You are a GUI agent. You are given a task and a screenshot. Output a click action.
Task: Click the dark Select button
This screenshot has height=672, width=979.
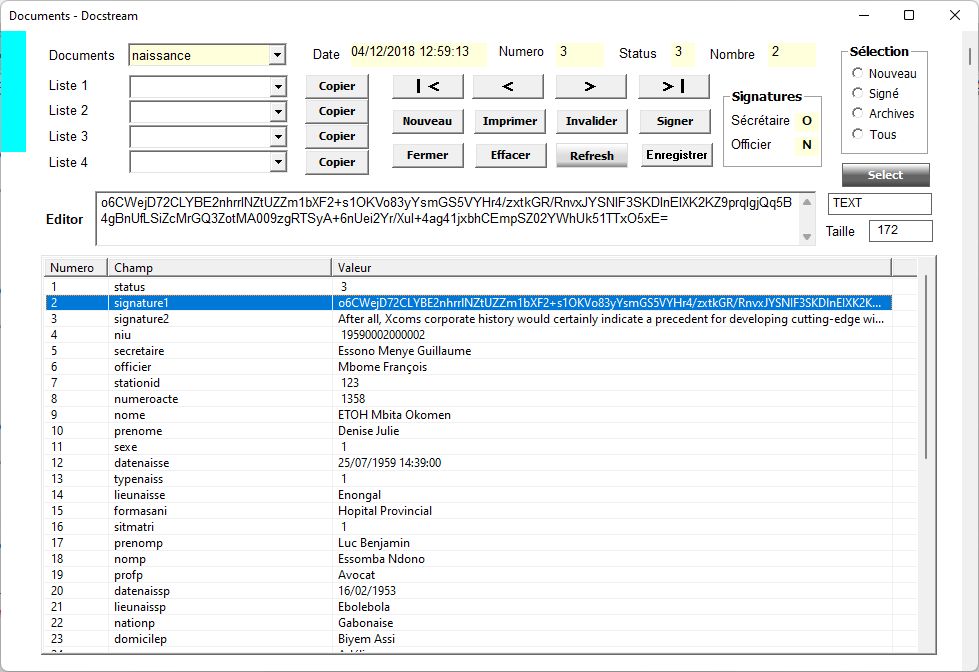885,175
